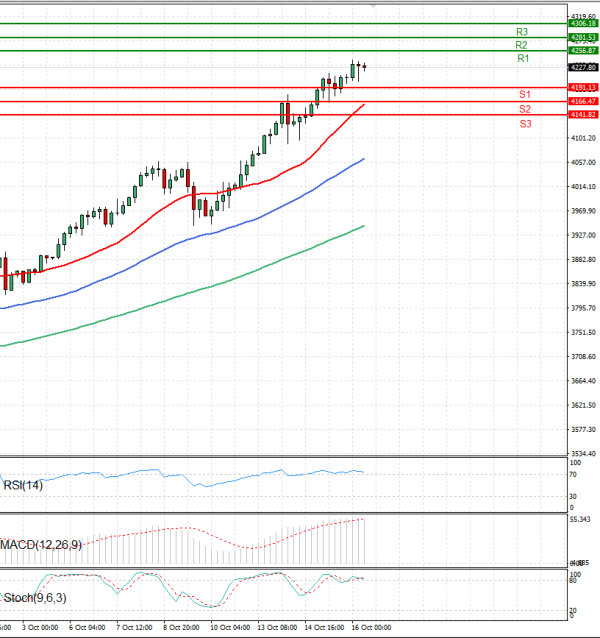Select the S1 support label
This screenshot has height=638, width=600.
point(525,94)
